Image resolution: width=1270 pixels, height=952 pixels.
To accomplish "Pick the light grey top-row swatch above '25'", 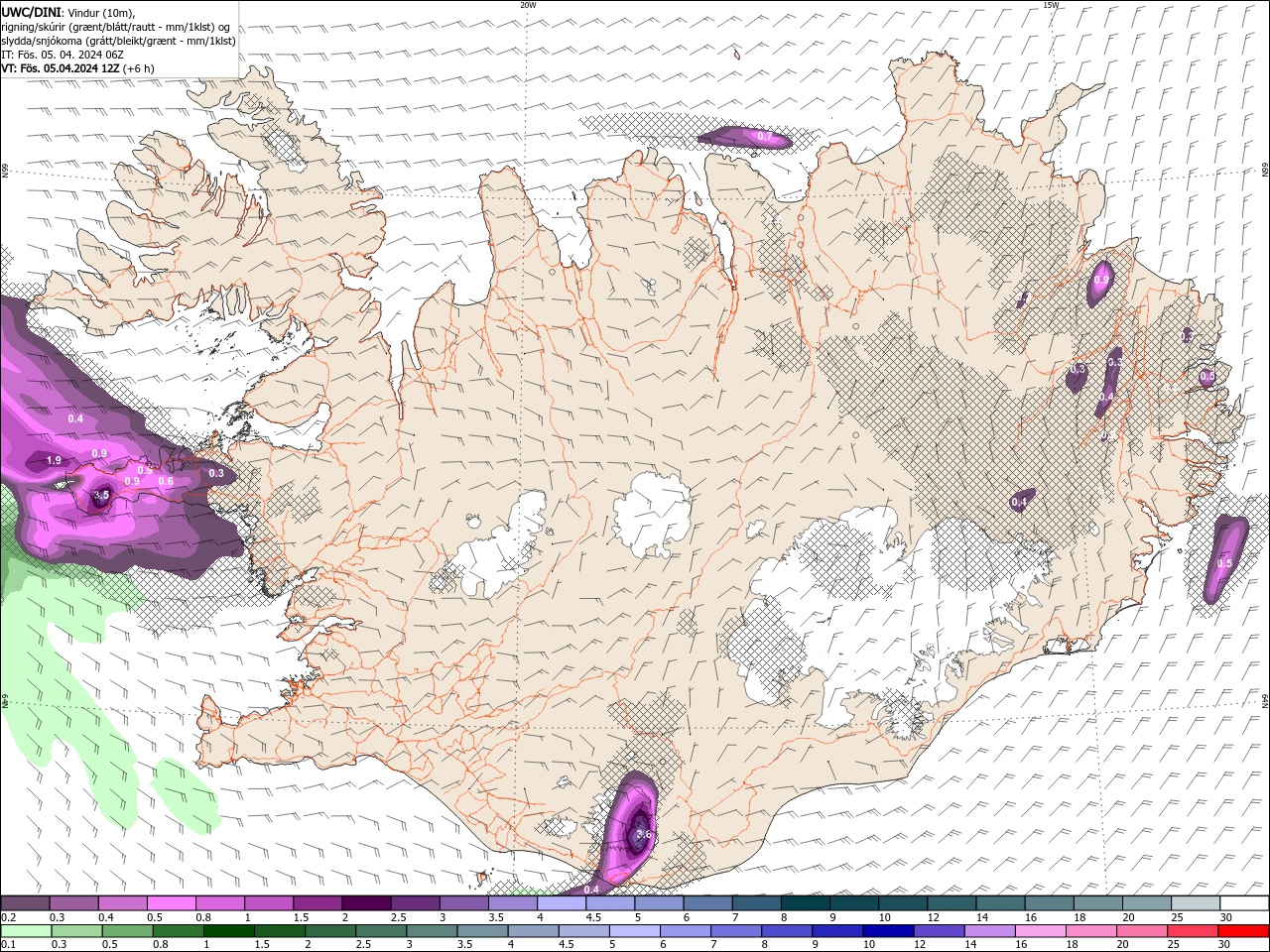I will pos(1196,903).
